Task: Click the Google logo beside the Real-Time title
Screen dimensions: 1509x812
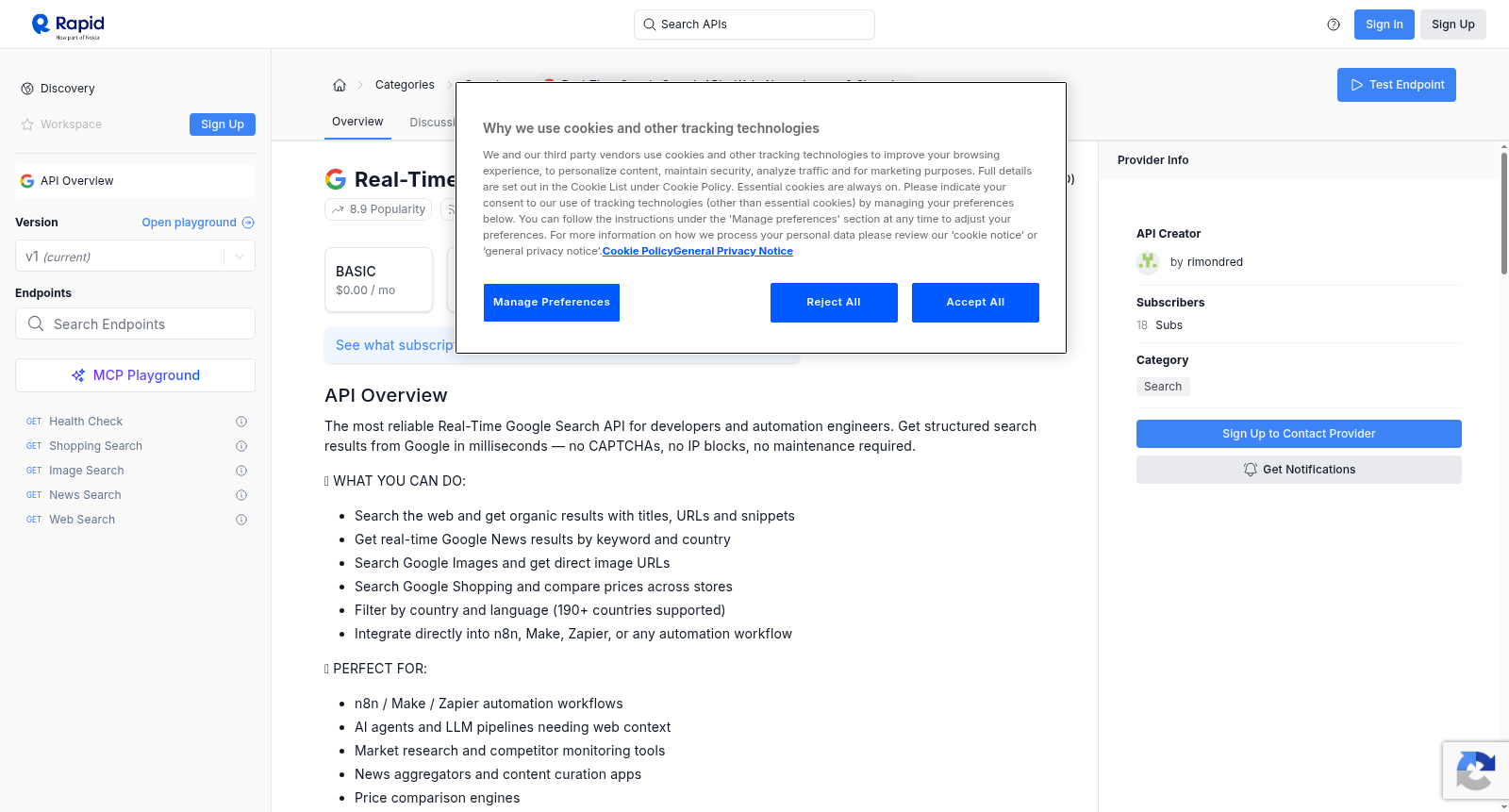Action: click(x=336, y=179)
